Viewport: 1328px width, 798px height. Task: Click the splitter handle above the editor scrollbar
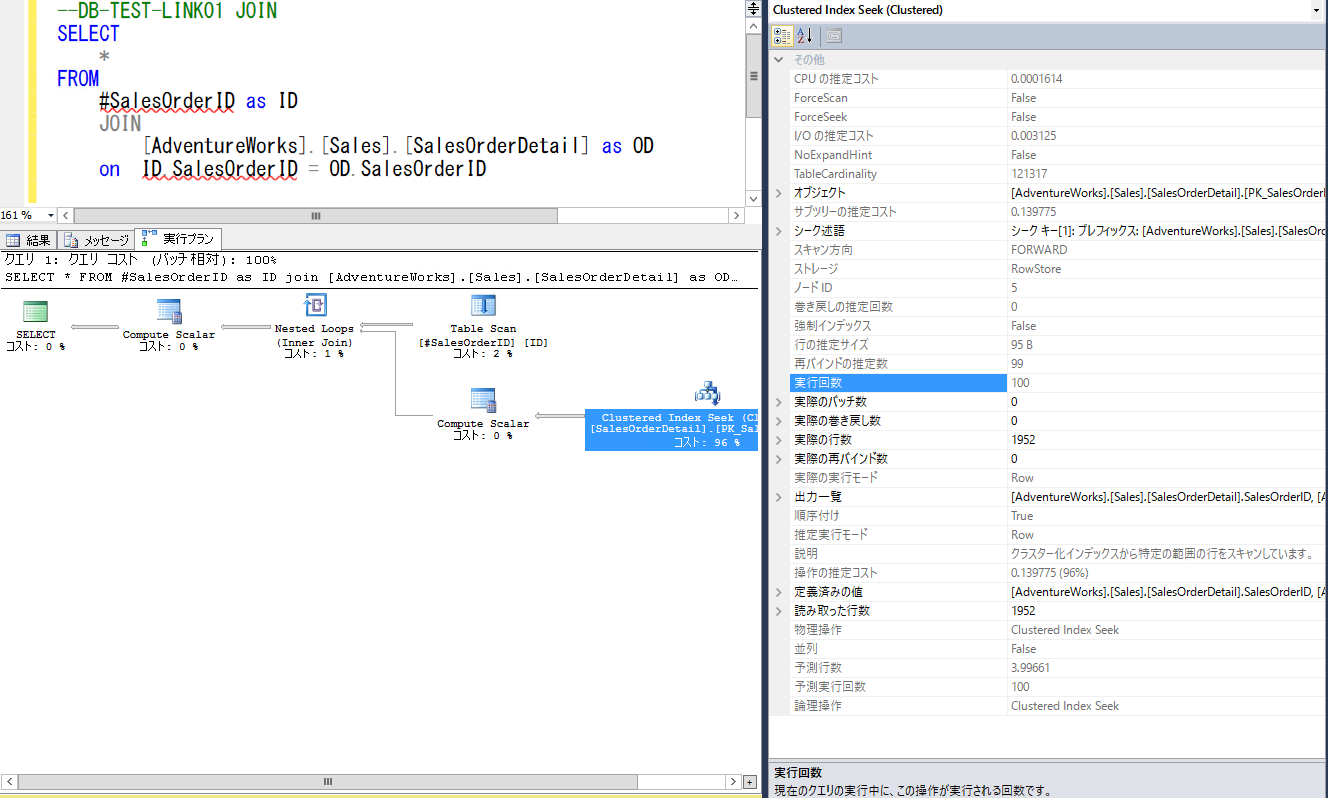click(x=753, y=8)
